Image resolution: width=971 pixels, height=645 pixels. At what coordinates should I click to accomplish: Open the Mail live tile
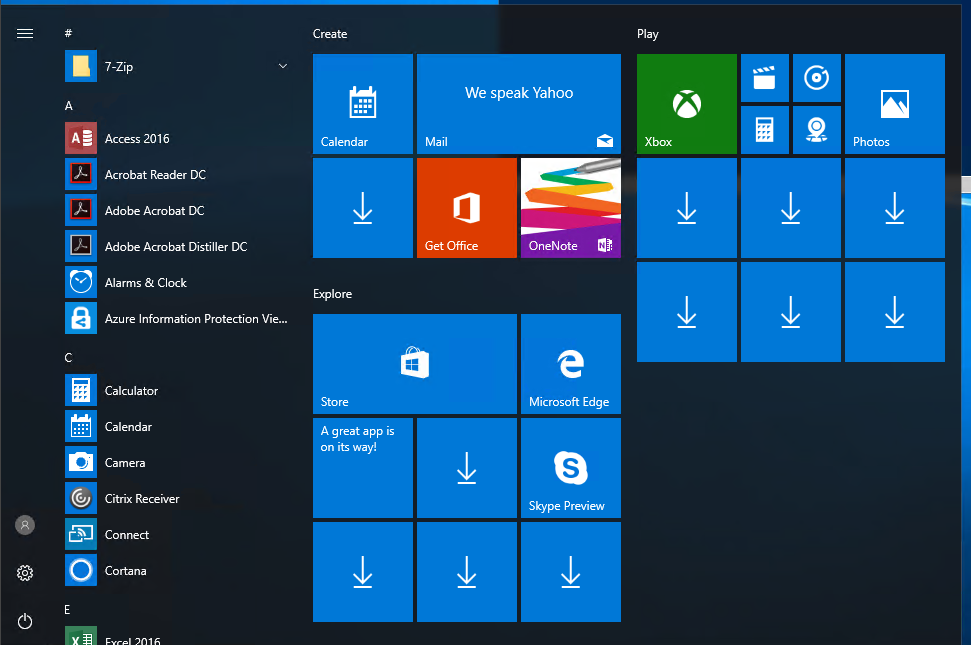click(x=518, y=104)
